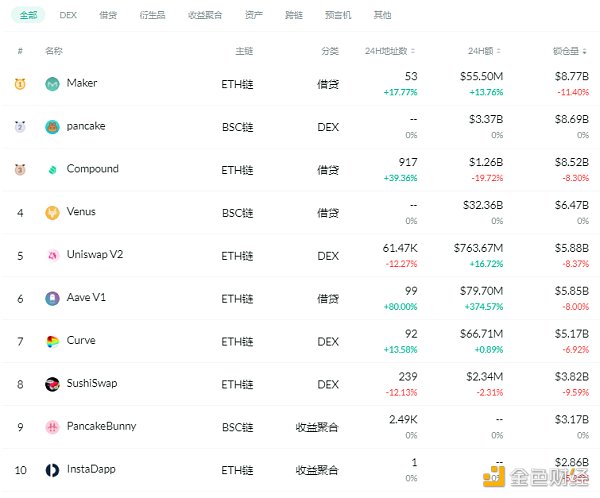Click the Aave V1 ghost icon

tap(52, 298)
